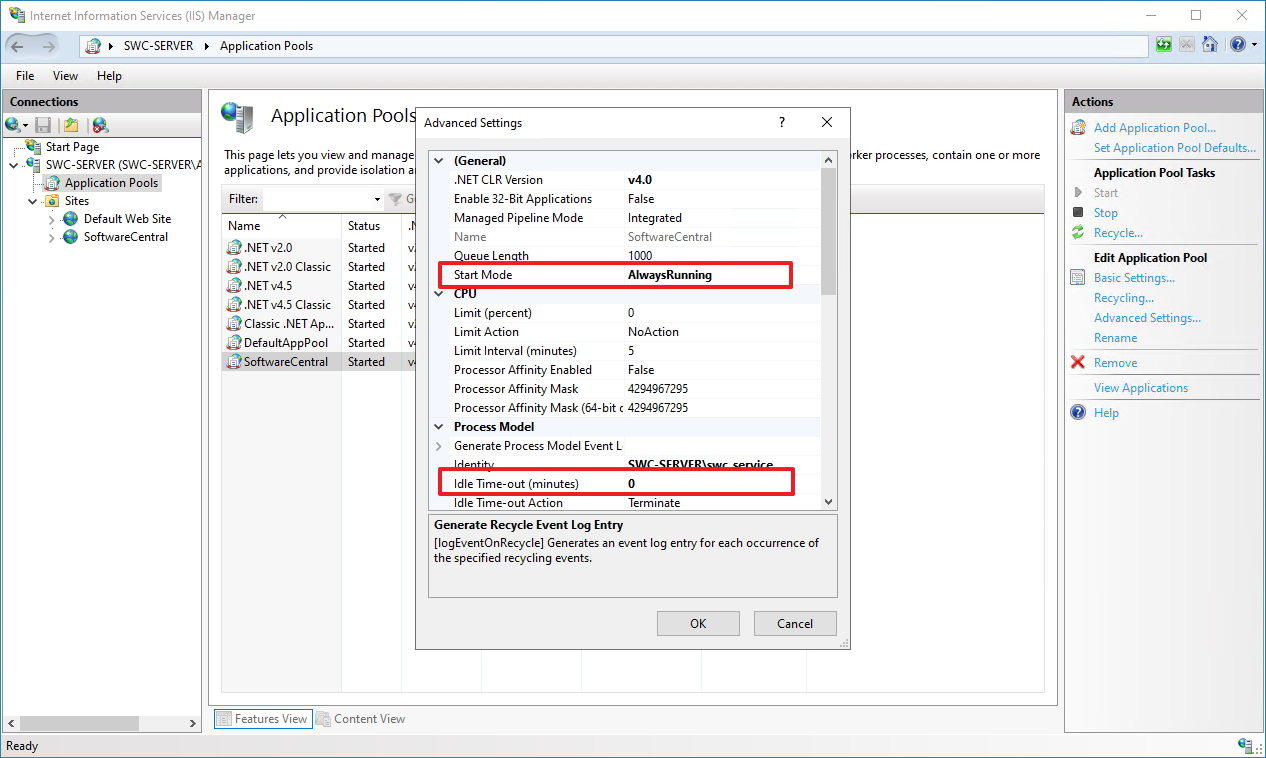Expand Generate Process Model Event Log entry
The height and width of the screenshot is (758, 1266).
point(438,446)
